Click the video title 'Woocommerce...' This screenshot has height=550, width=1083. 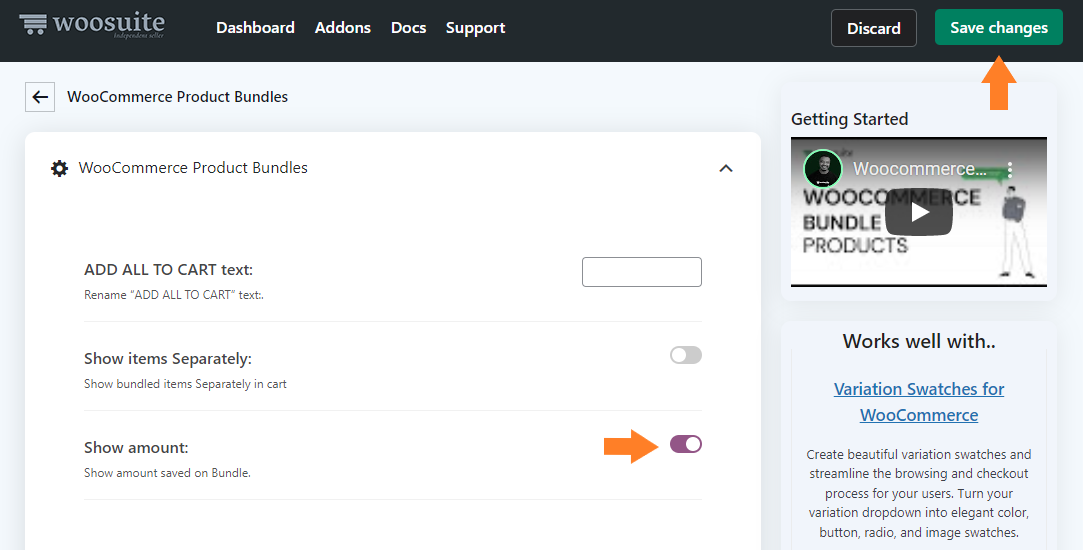tap(919, 169)
